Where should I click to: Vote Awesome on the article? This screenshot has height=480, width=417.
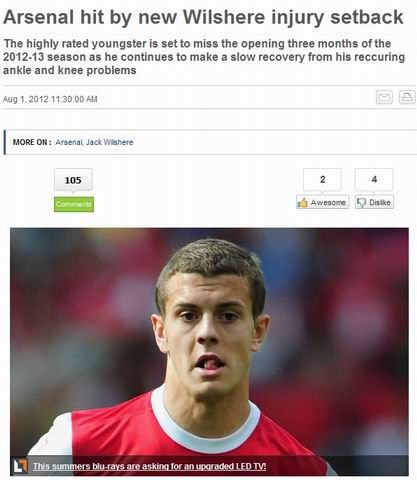click(x=323, y=202)
